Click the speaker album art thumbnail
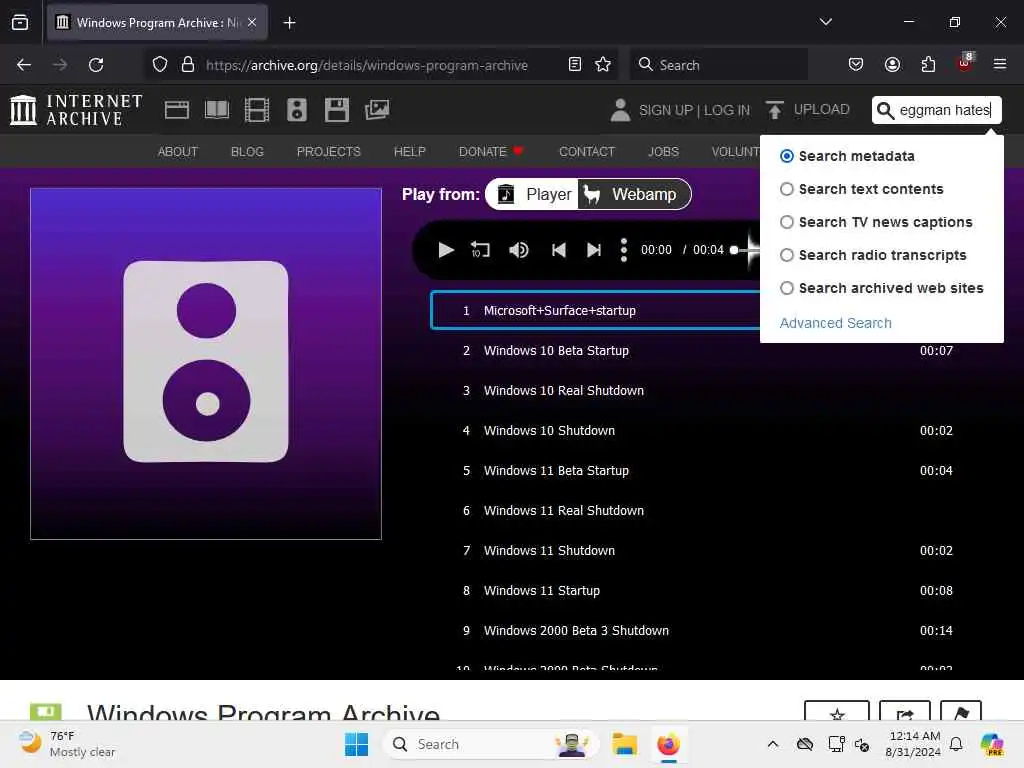1024x768 pixels. pos(206,364)
